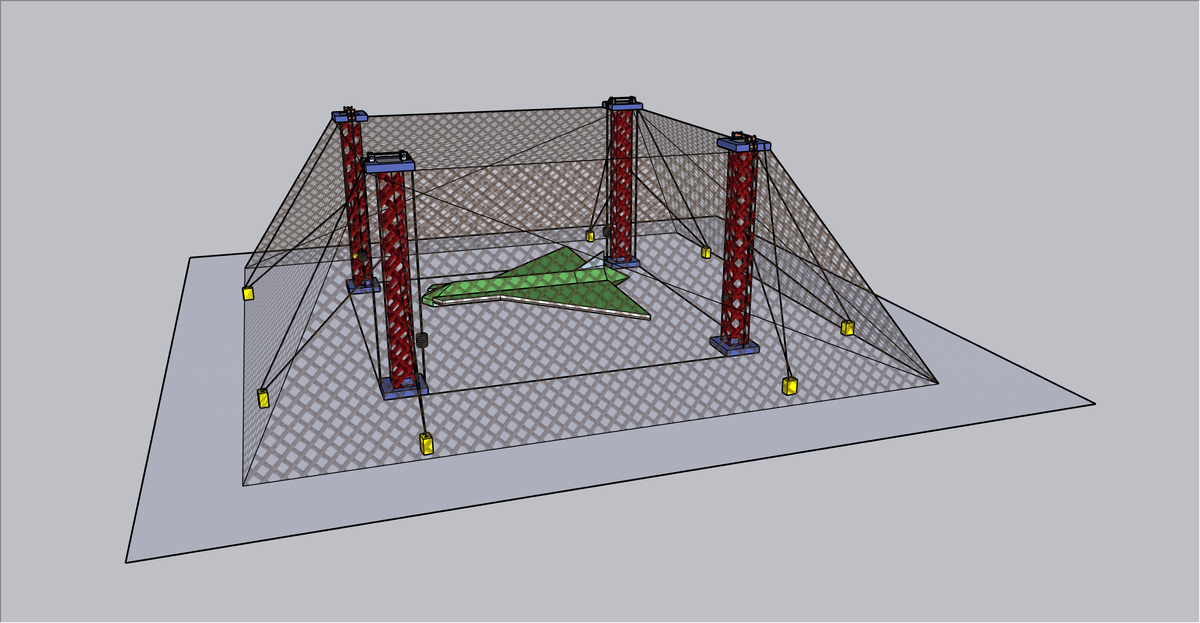Select the far-right yellow anchor block beside the net
Image resolution: width=1200 pixels, height=623 pixels.
pos(847,327)
